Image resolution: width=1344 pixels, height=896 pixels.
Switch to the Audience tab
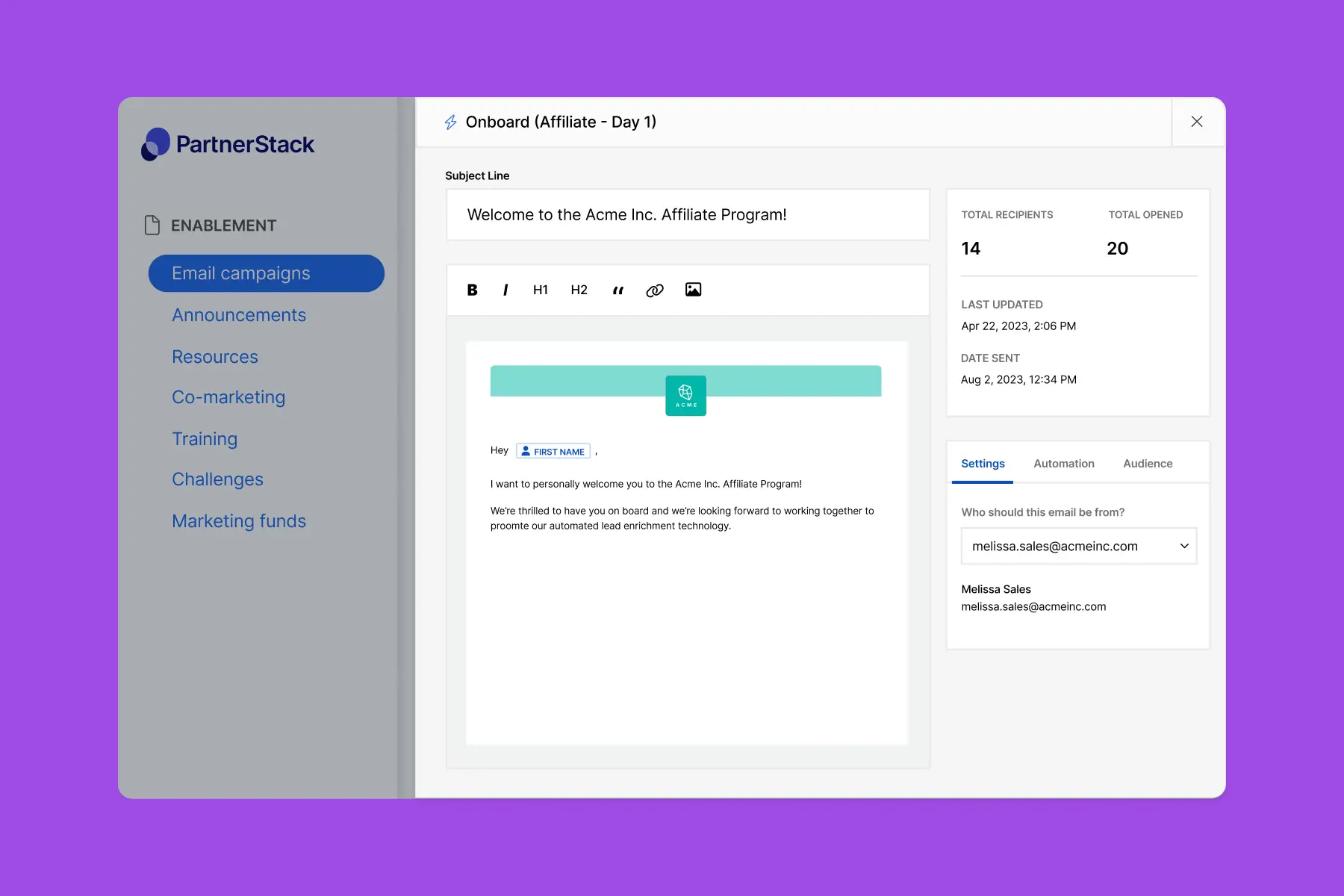coord(1148,464)
